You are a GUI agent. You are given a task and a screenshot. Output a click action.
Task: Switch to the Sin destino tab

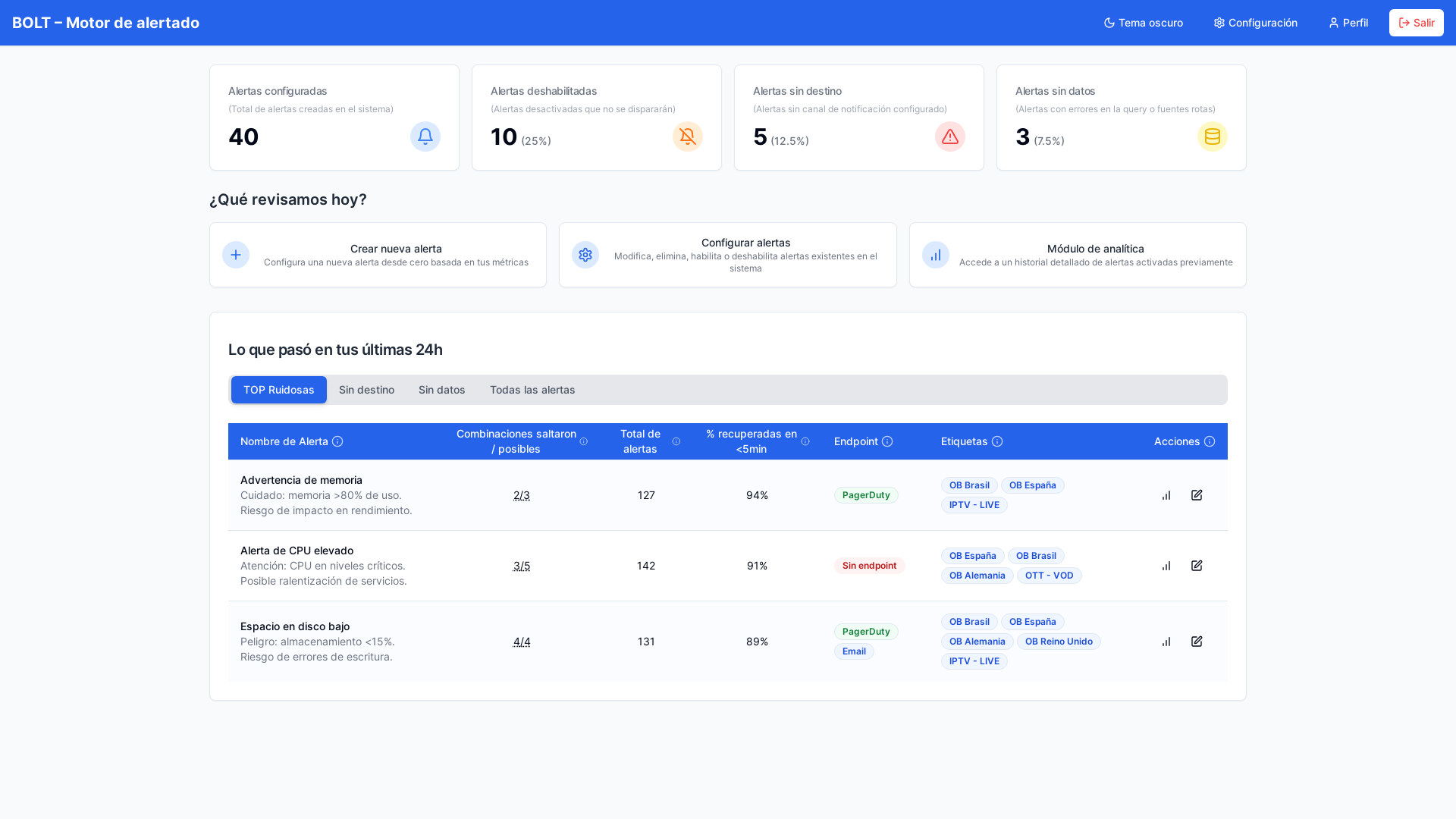click(366, 390)
